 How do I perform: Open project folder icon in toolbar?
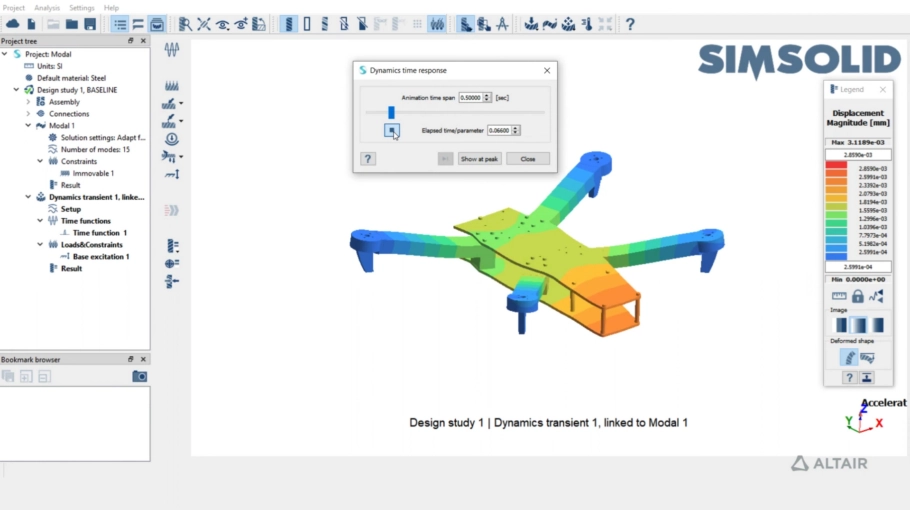(71, 24)
